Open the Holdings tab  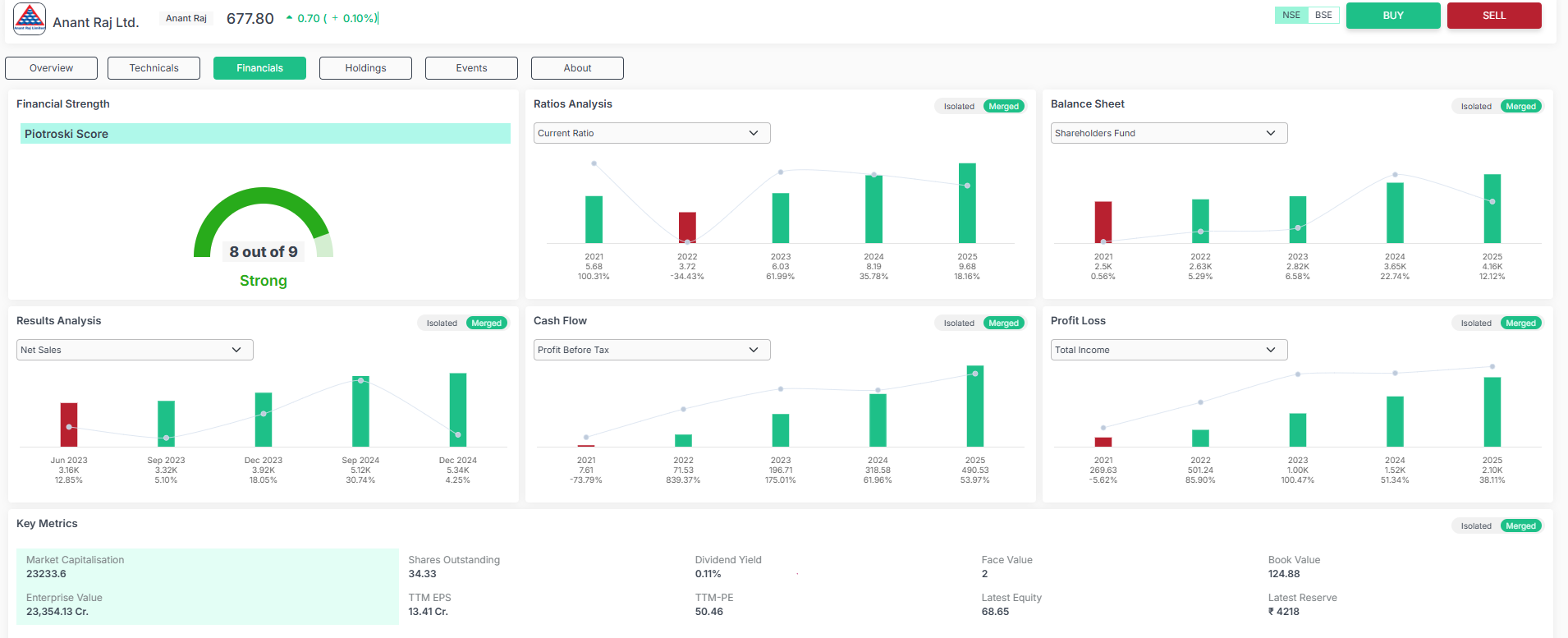(365, 68)
